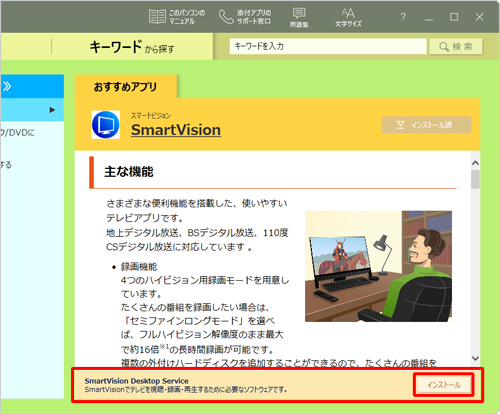Click インストール for SmartVision Desktop Service

443,385
